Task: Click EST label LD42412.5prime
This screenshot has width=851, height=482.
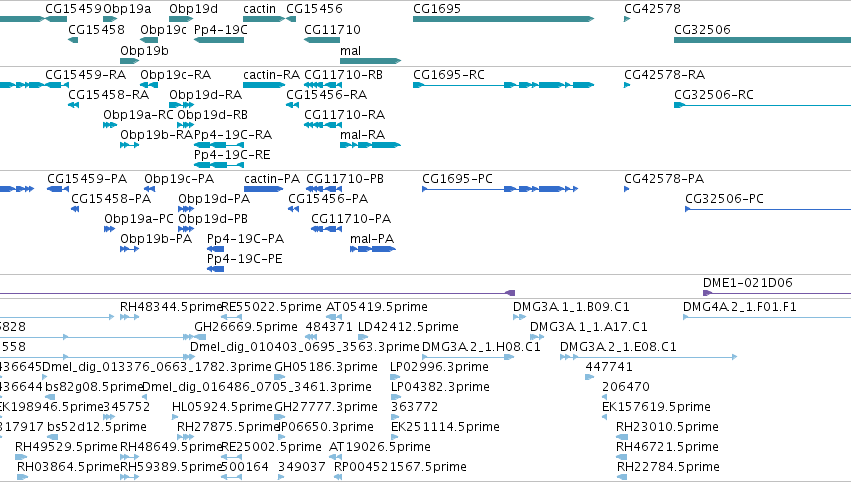Action: pos(409,326)
